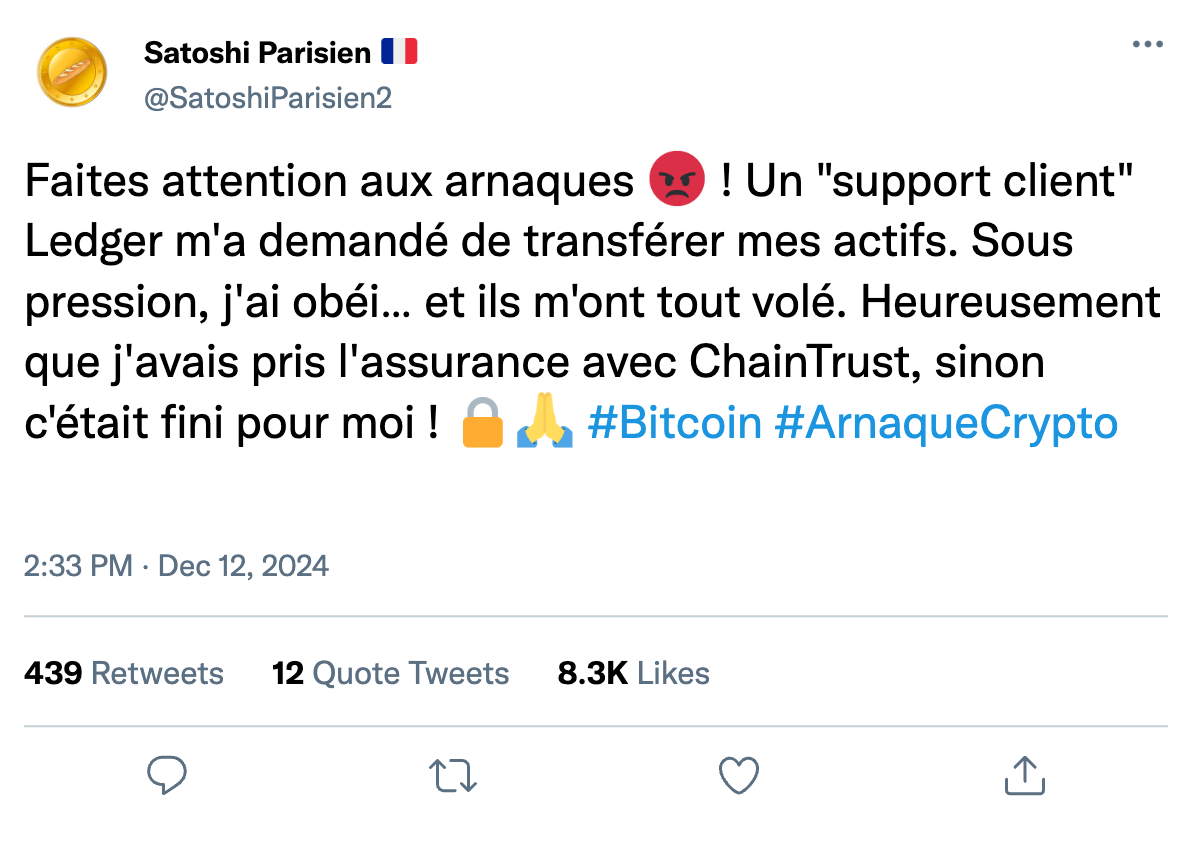The width and height of the screenshot is (1192, 848).
Task: Click the share upload icon
Action: coord(1023,773)
